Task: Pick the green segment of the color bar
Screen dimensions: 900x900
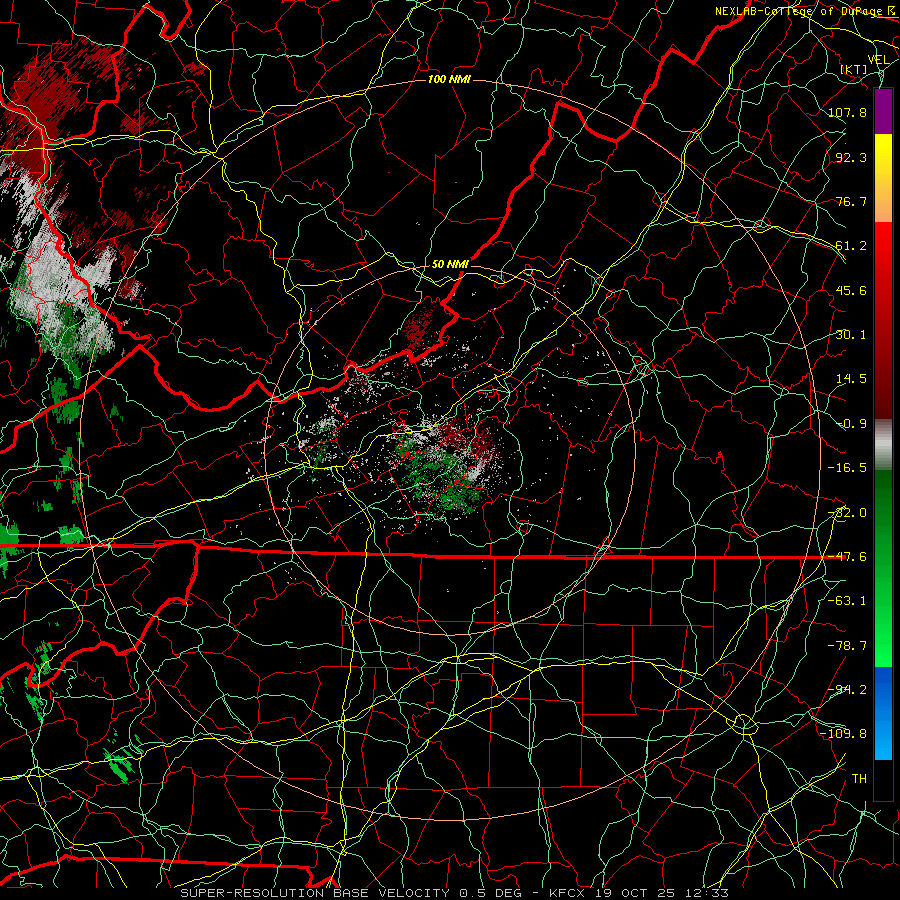Action: pos(883,569)
